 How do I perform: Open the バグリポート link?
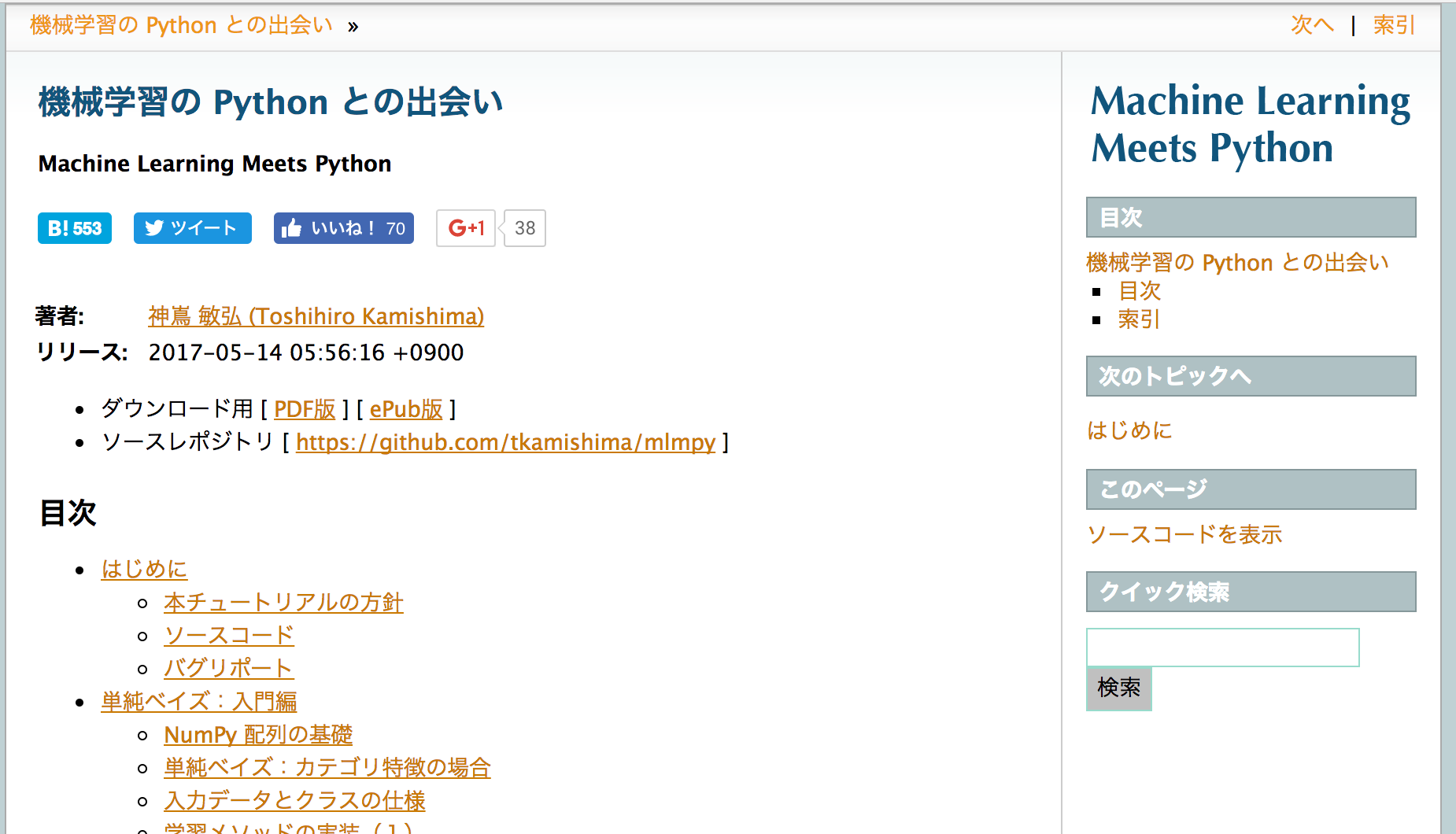coord(229,668)
